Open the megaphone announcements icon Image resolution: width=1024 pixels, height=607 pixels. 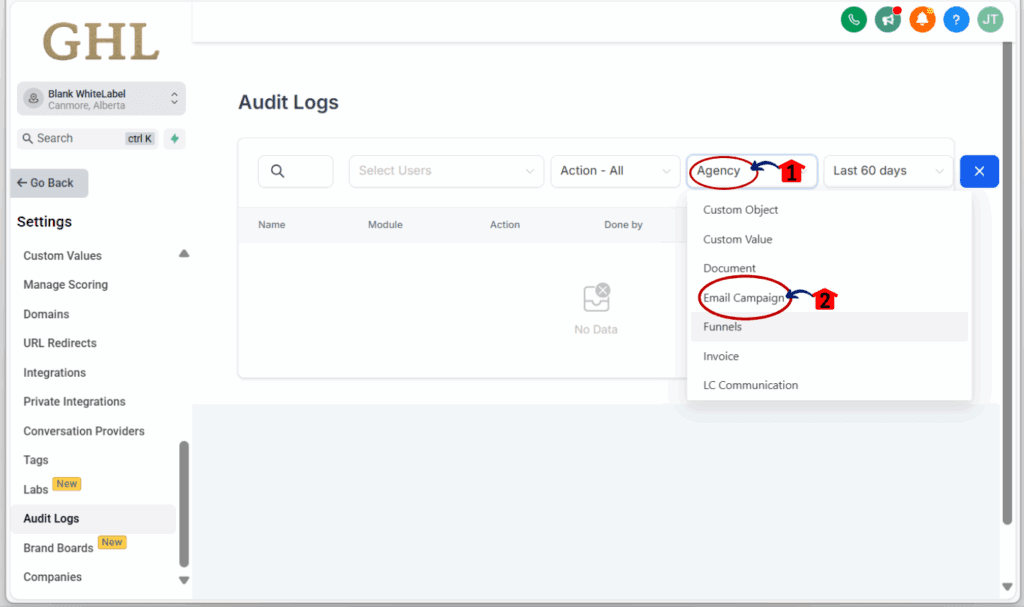tap(888, 19)
